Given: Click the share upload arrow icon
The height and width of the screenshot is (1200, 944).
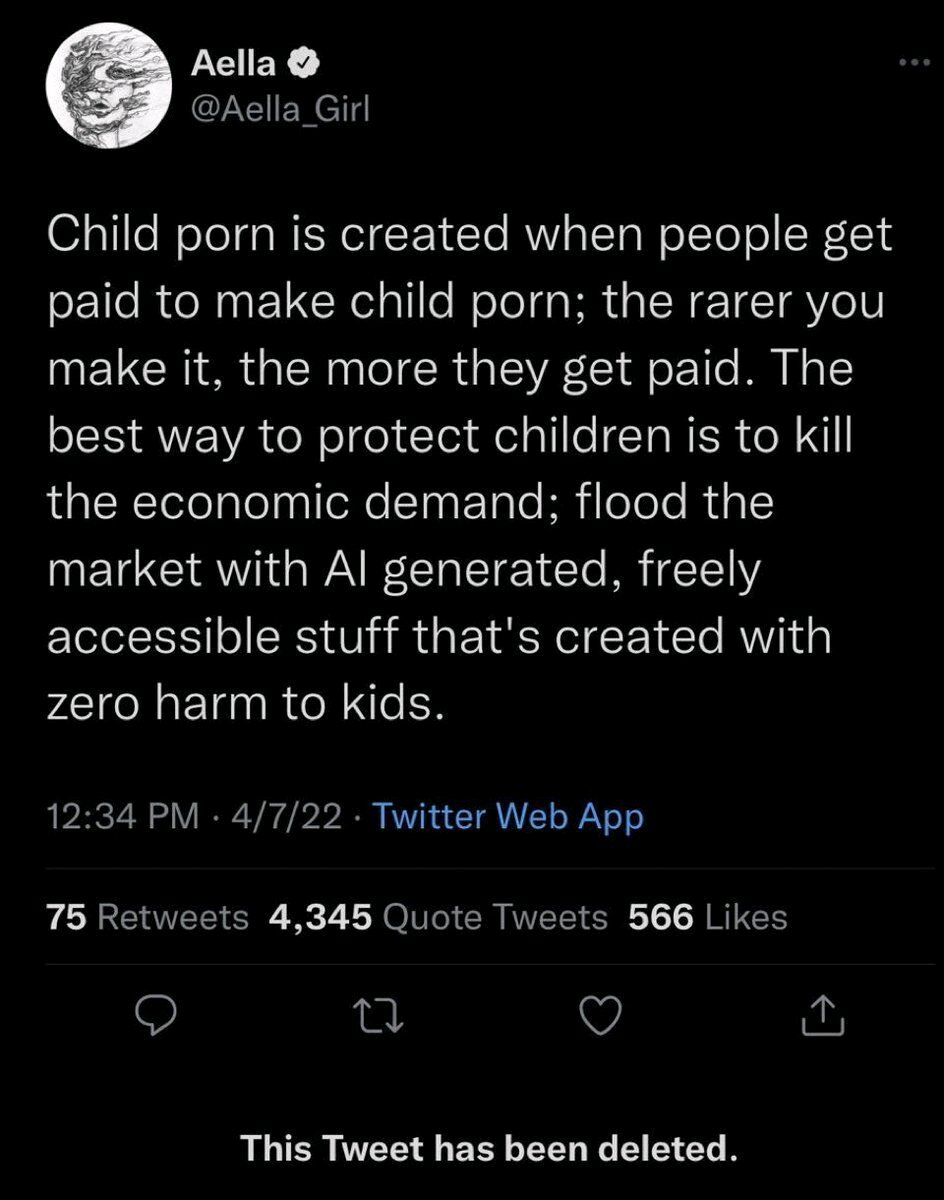Looking at the screenshot, I should click(x=826, y=1018).
